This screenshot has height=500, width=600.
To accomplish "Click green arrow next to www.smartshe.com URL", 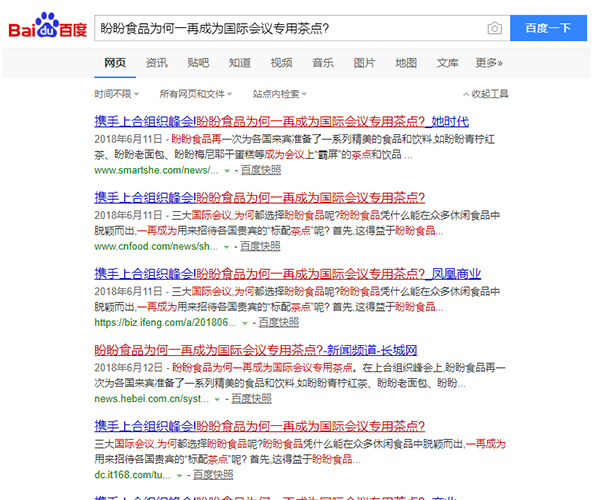I will pos(227,171).
